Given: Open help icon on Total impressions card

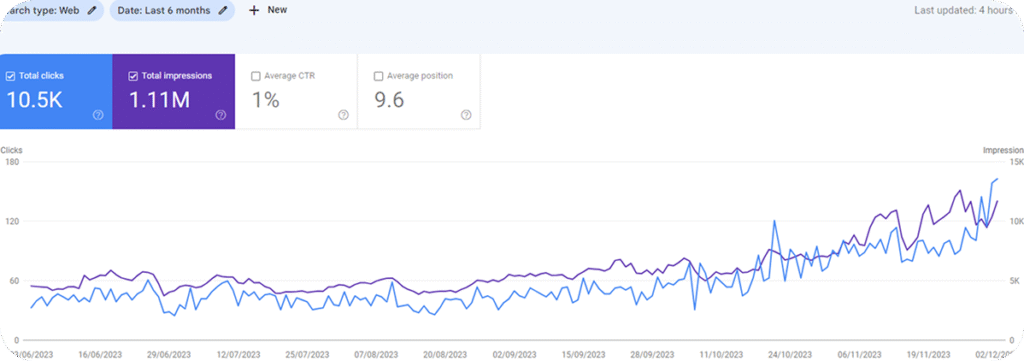Looking at the screenshot, I should point(221,115).
